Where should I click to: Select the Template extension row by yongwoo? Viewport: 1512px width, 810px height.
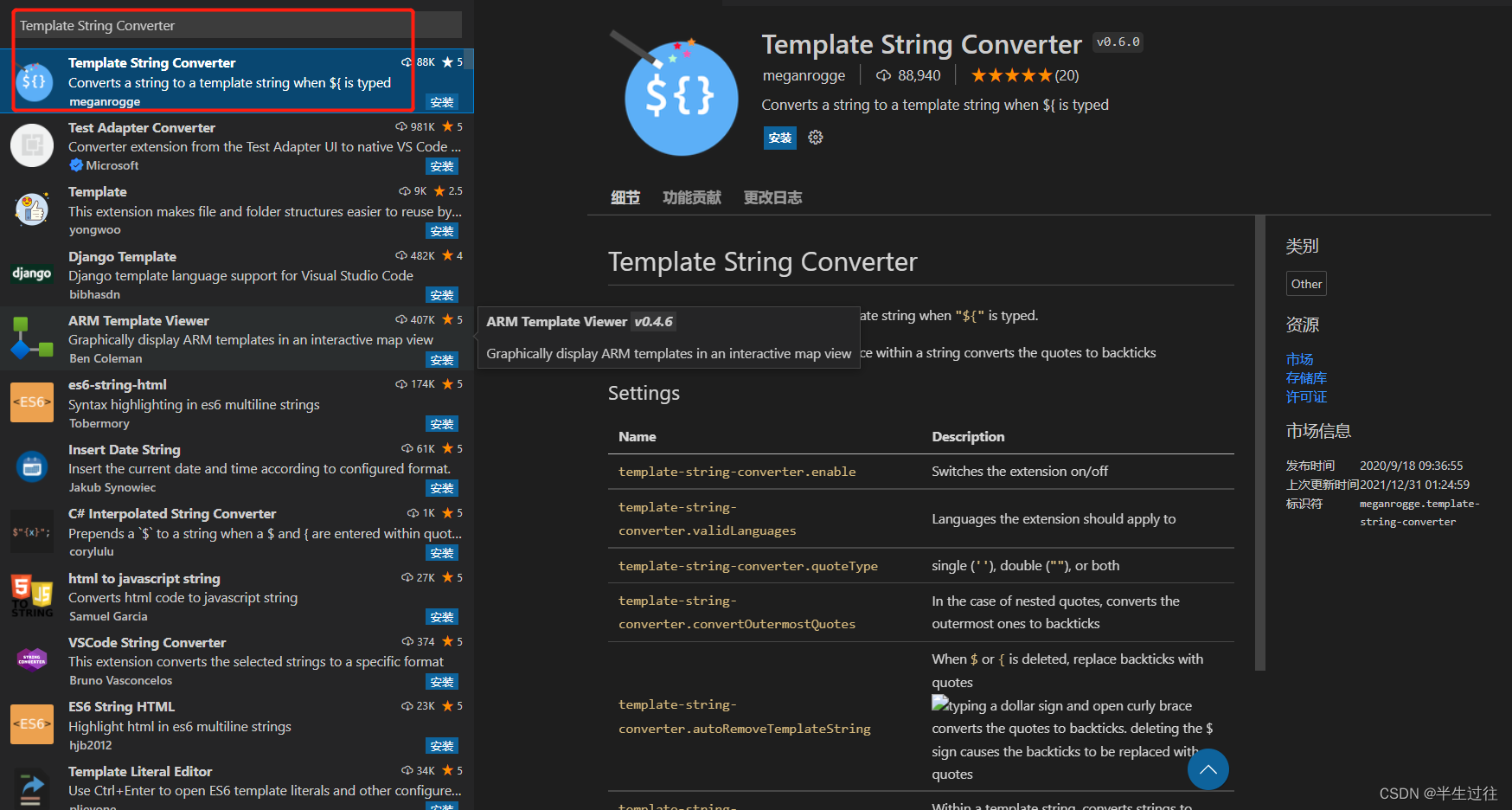[237, 209]
